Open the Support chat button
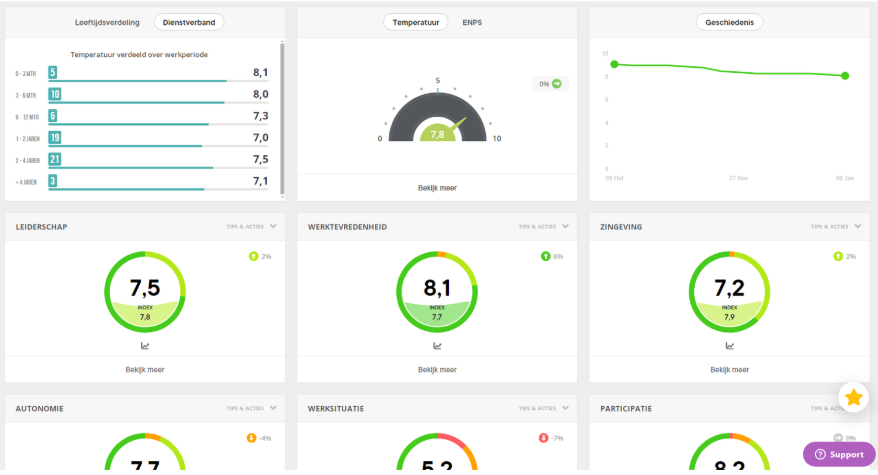 (x=839, y=454)
